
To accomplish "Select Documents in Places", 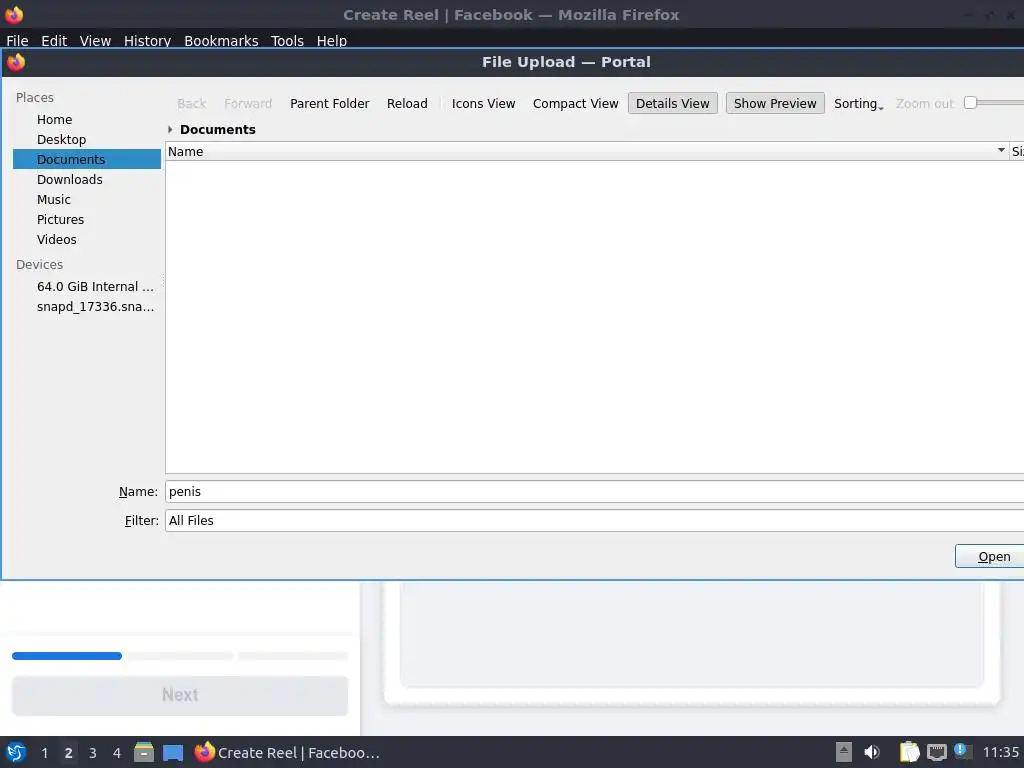I will 87,159.
